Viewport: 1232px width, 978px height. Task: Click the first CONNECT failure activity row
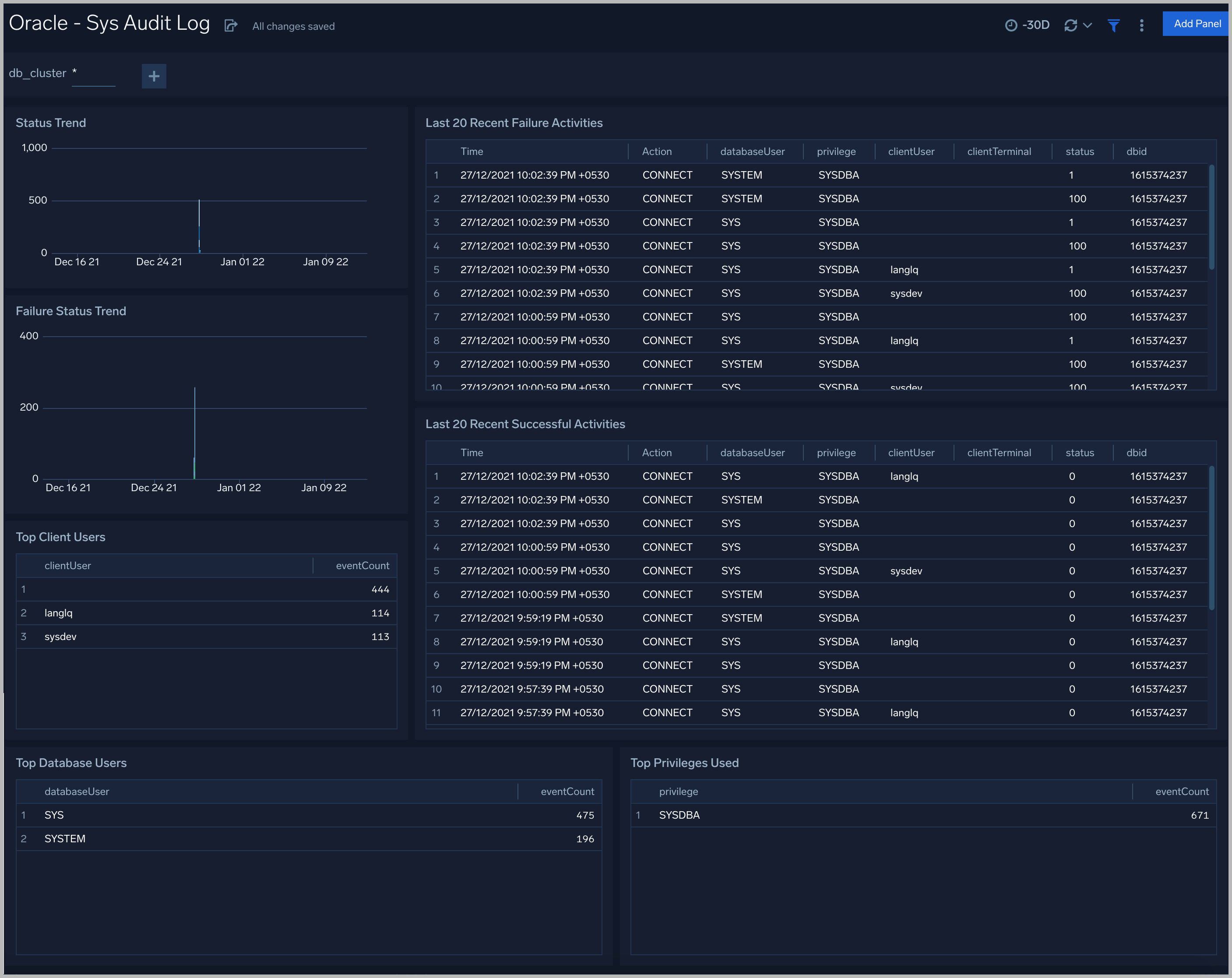coord(667,175)
